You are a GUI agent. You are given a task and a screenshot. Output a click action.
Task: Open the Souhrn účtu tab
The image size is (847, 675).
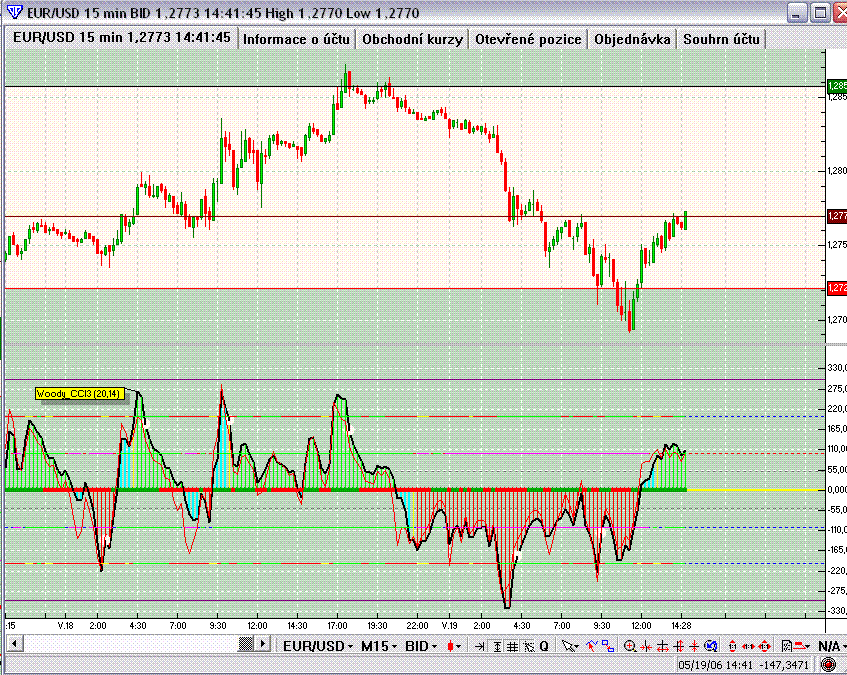pyautogui.click(x=721, y=39)
